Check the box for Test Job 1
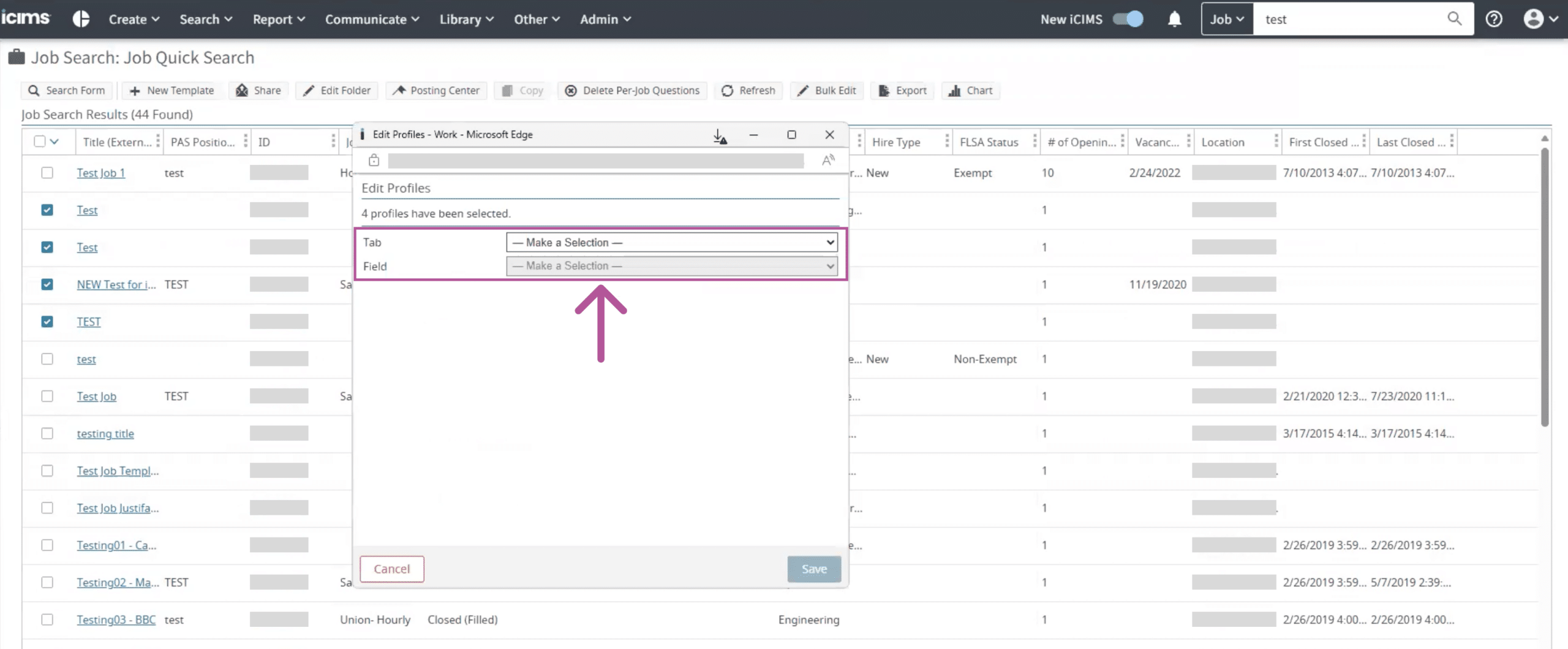Screen dimensions: 1568x649 click(x=47, y=173)
